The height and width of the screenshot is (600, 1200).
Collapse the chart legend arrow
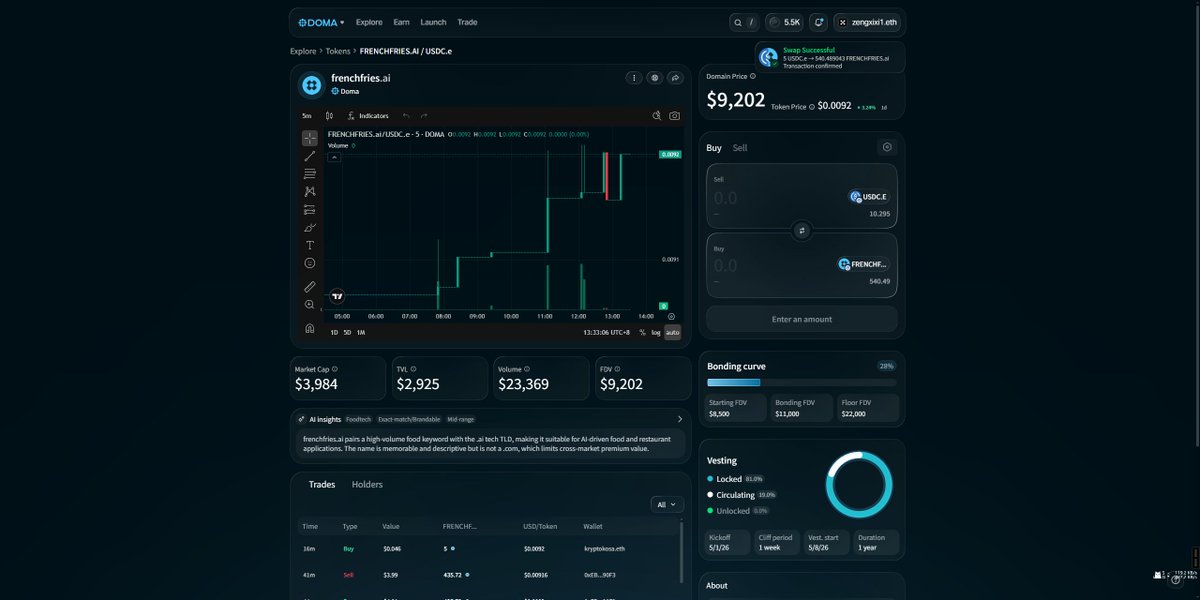[x=334, y=157]
